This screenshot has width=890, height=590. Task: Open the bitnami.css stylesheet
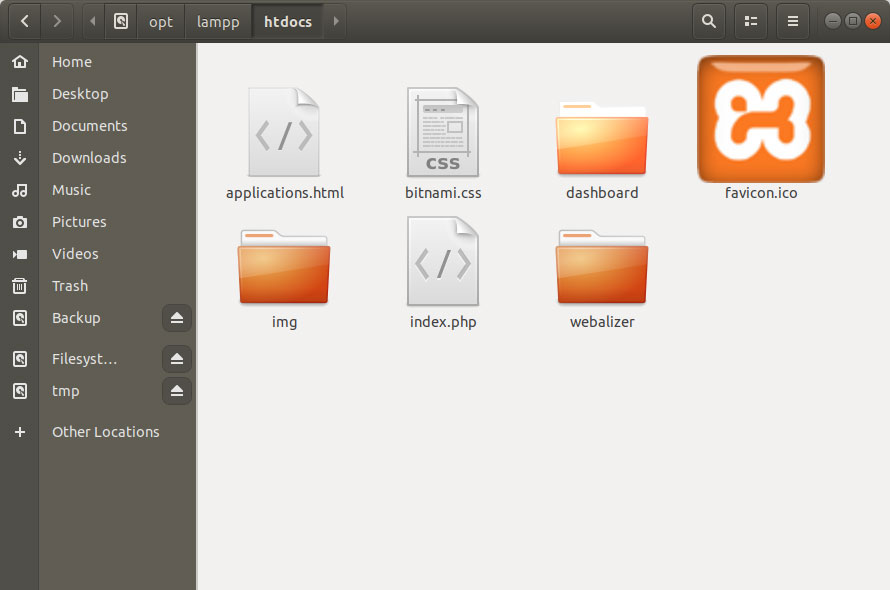pos(443,131)
